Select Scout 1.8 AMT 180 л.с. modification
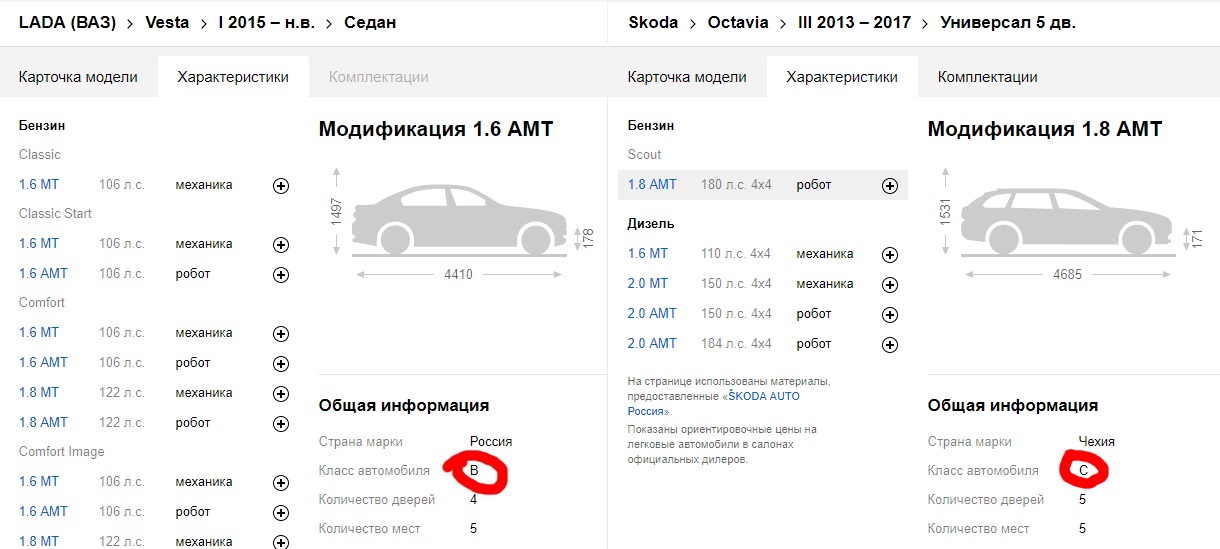This screenshot has height=549, width=1220. [652, 184]
